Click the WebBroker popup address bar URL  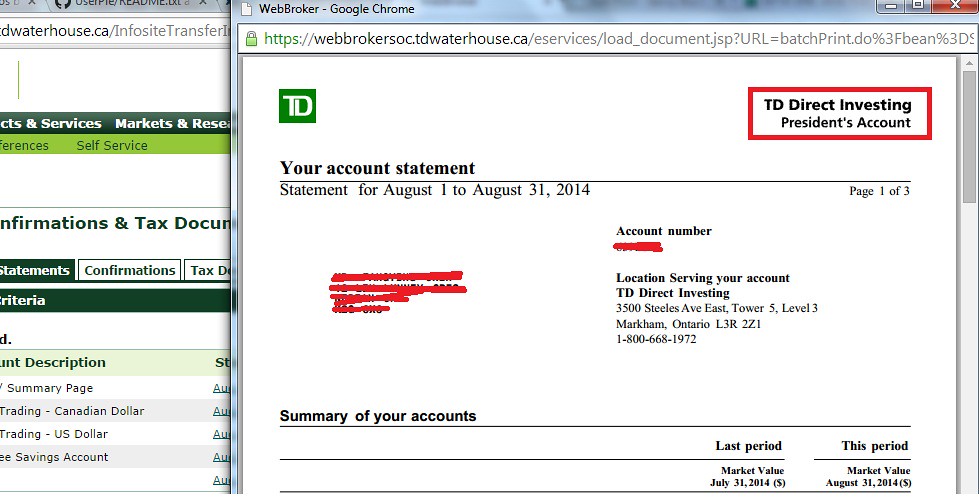(618, 39)
